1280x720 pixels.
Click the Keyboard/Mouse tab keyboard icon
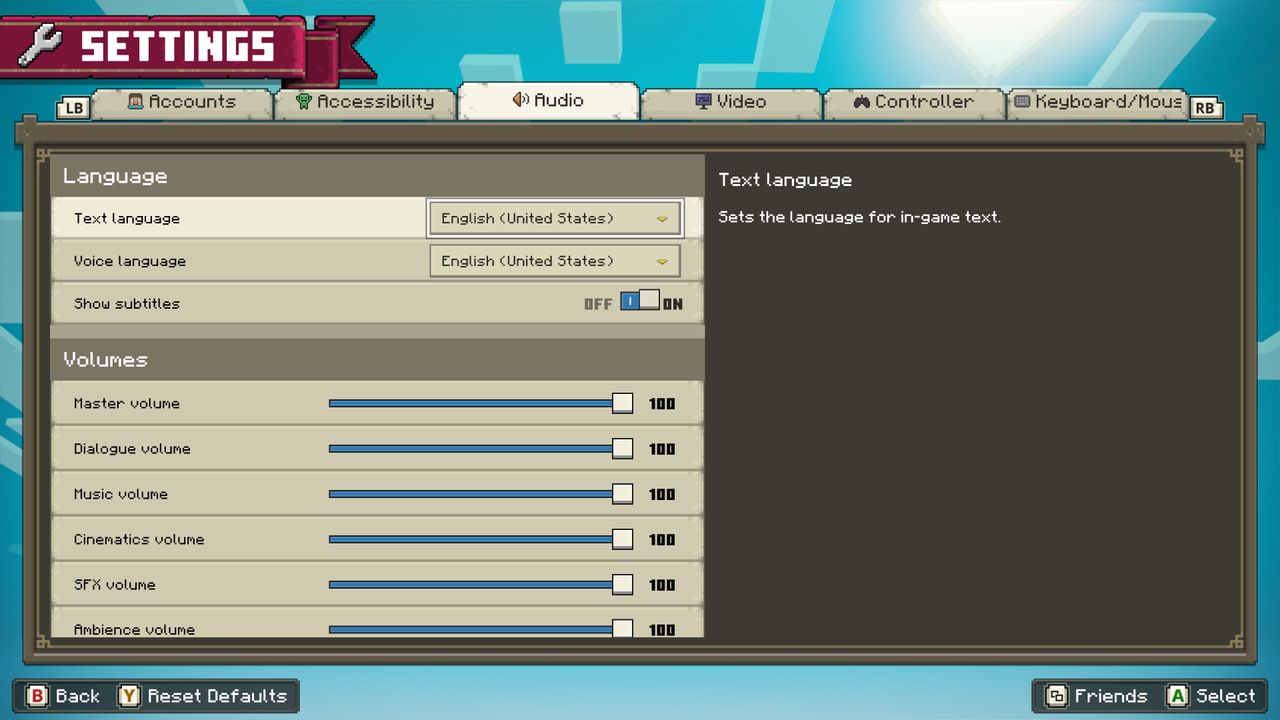pos(1022,101)
